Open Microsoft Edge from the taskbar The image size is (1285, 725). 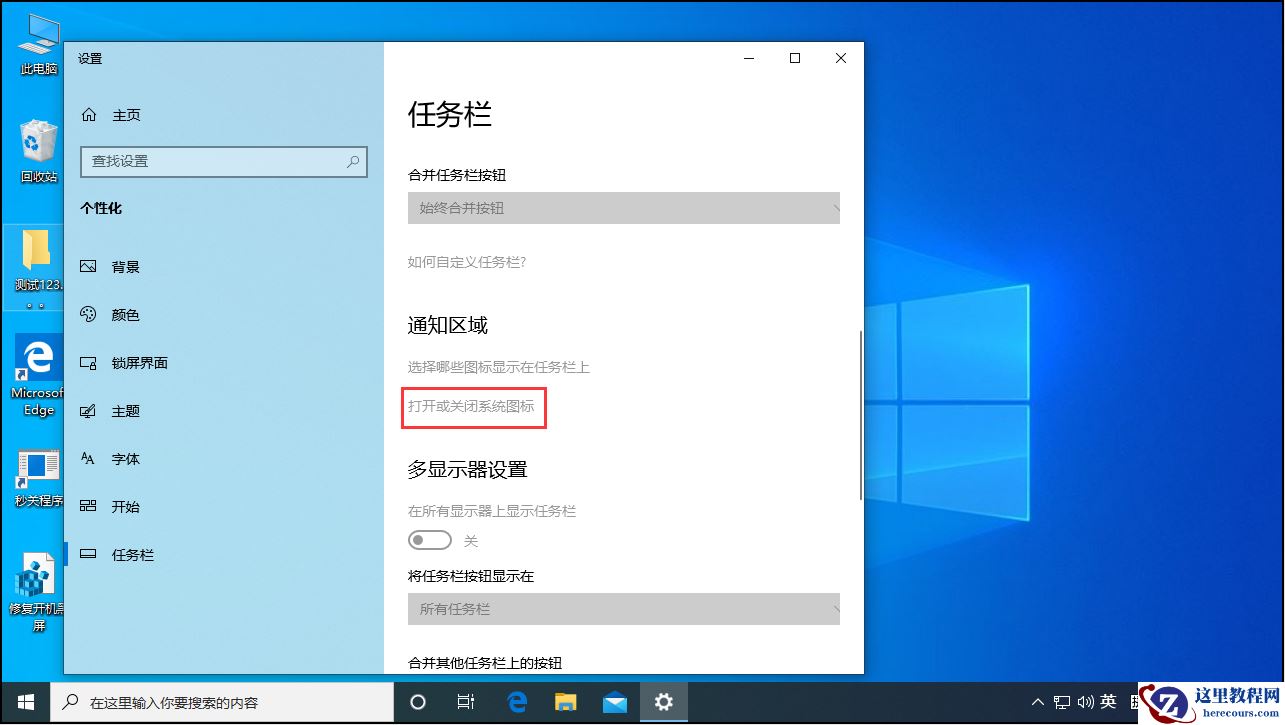click(x=517, y=703)
